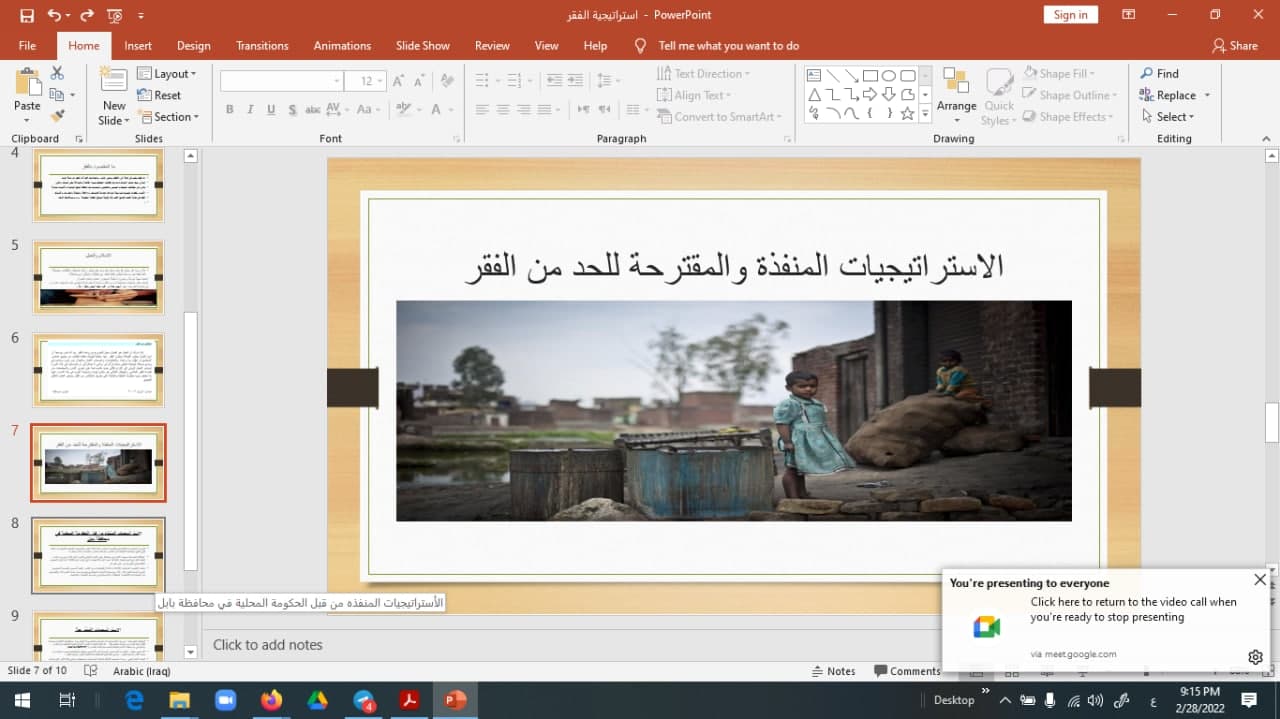This screenshot has height=719, width=1280.
Task: Copy selection with the Copy icon
Action: (57, 95)
